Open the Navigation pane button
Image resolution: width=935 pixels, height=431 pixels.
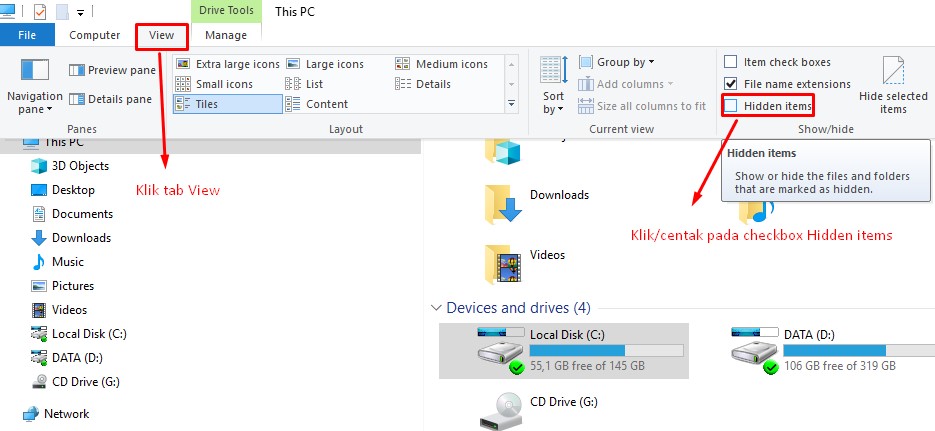pos(35,86)
